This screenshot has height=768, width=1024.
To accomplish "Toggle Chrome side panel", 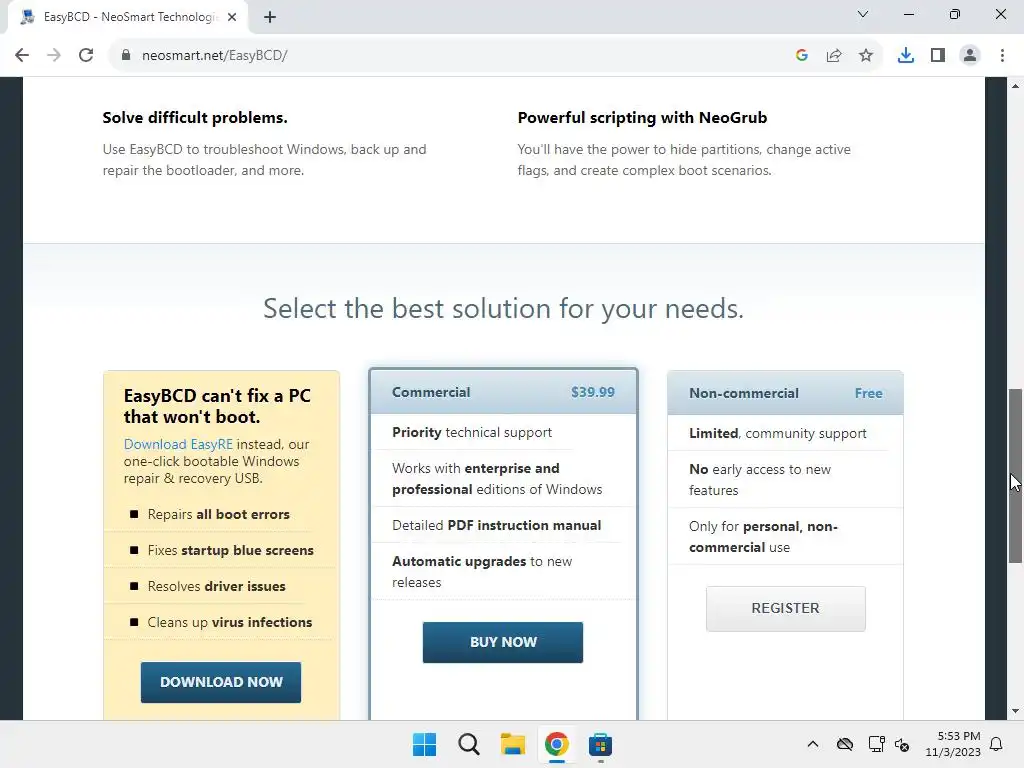I will [938, 56].
